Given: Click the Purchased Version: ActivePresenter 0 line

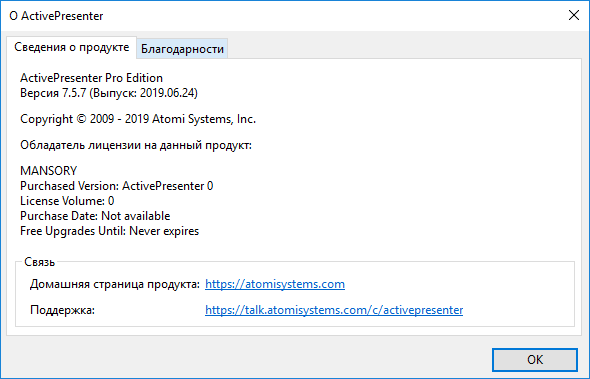Looking at the screenshot, I should coord(117,186).
